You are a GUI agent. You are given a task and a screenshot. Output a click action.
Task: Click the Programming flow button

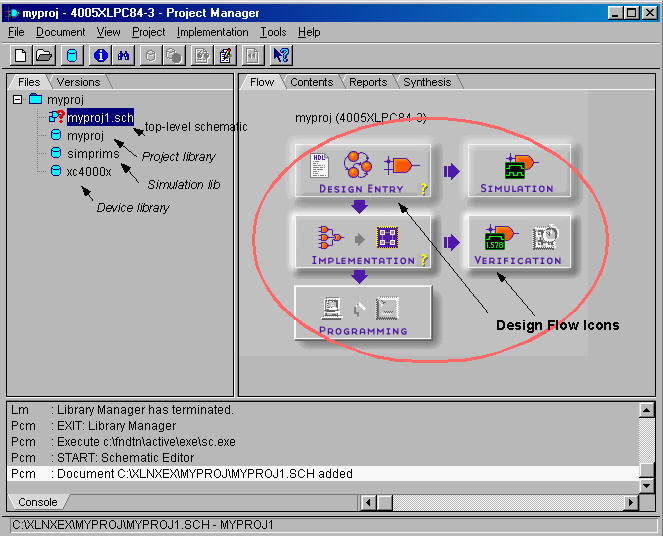click(x=362, y=312)
